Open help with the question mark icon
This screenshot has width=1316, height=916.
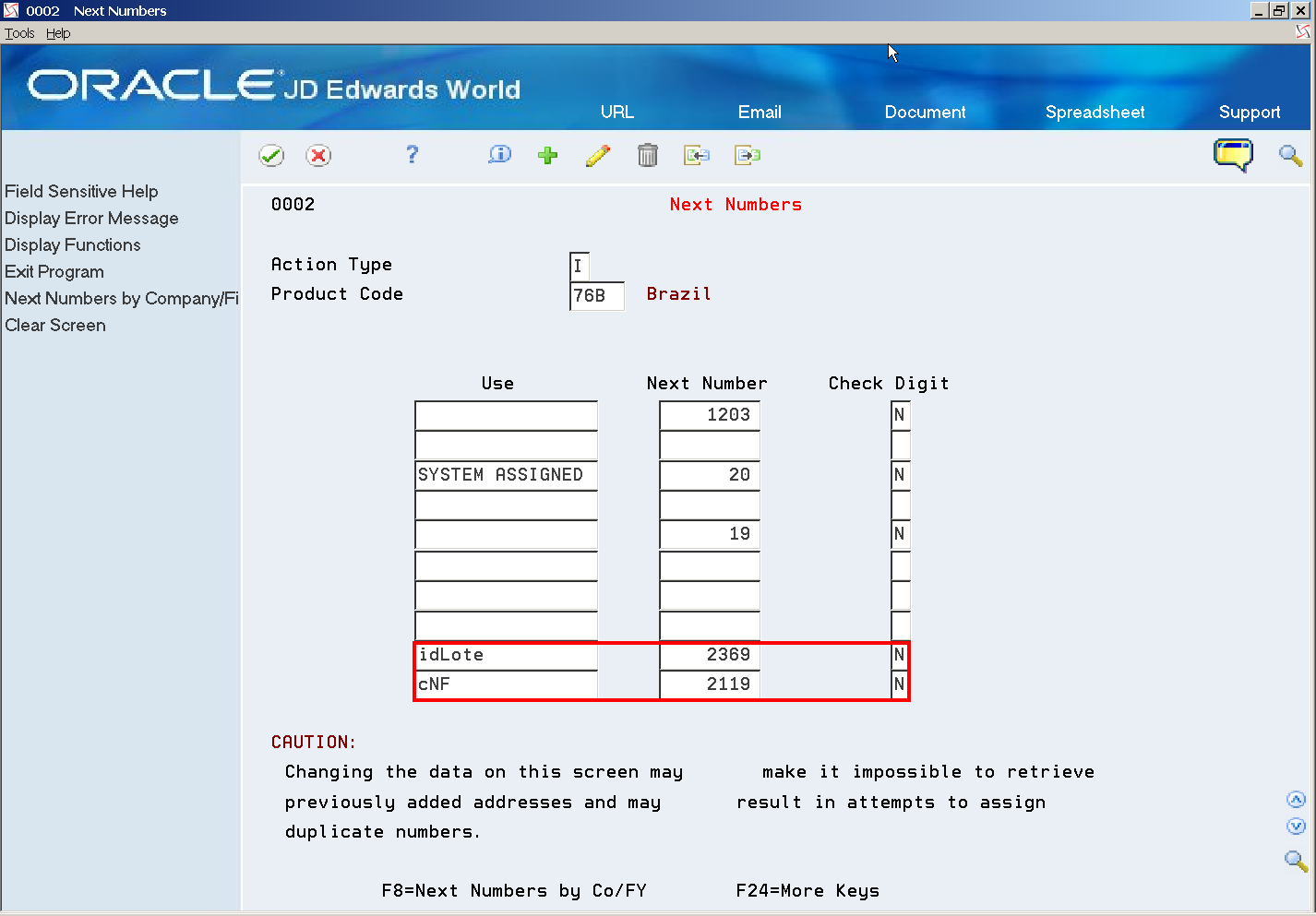coord(412,155)
